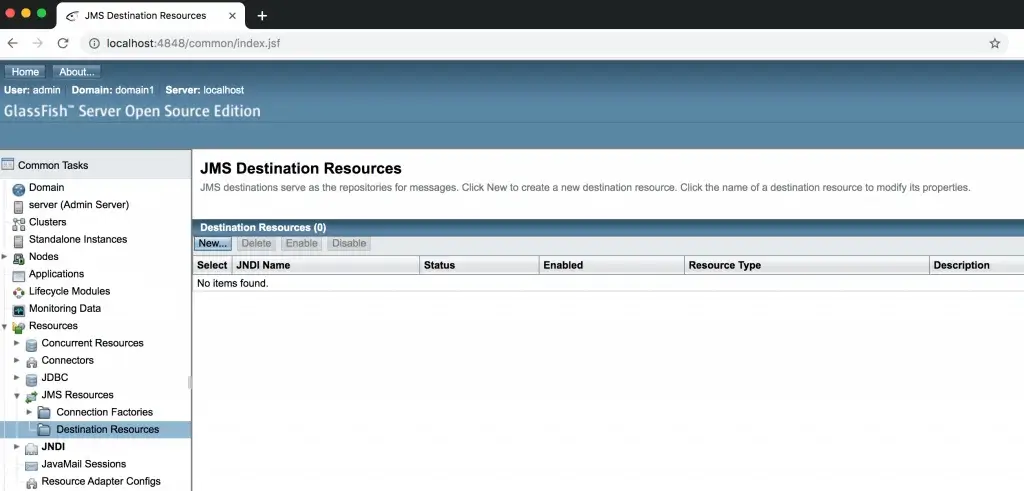1024x491 pixels.
Task: Expand the Nodes tree node
Action: 5,257
